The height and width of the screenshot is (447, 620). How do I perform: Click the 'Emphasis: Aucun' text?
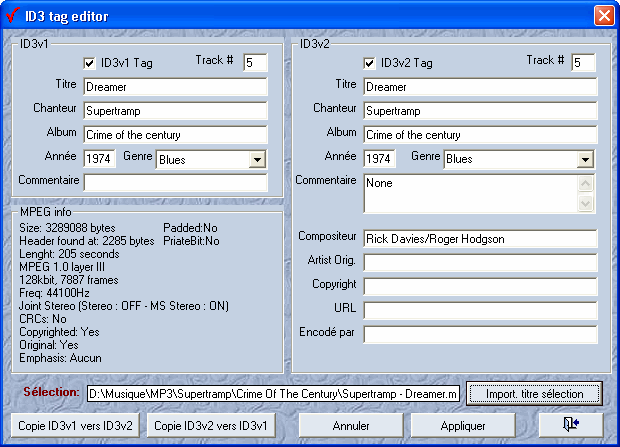60,358
